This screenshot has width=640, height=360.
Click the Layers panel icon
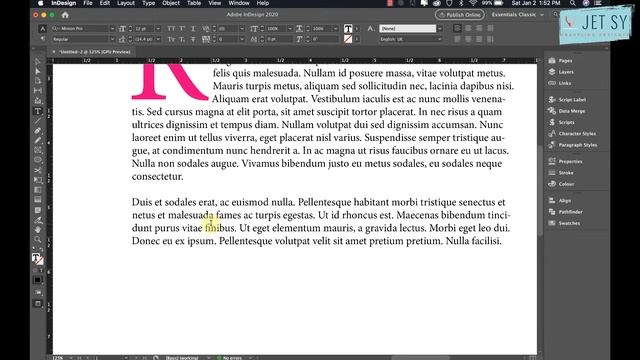point(552,72)
